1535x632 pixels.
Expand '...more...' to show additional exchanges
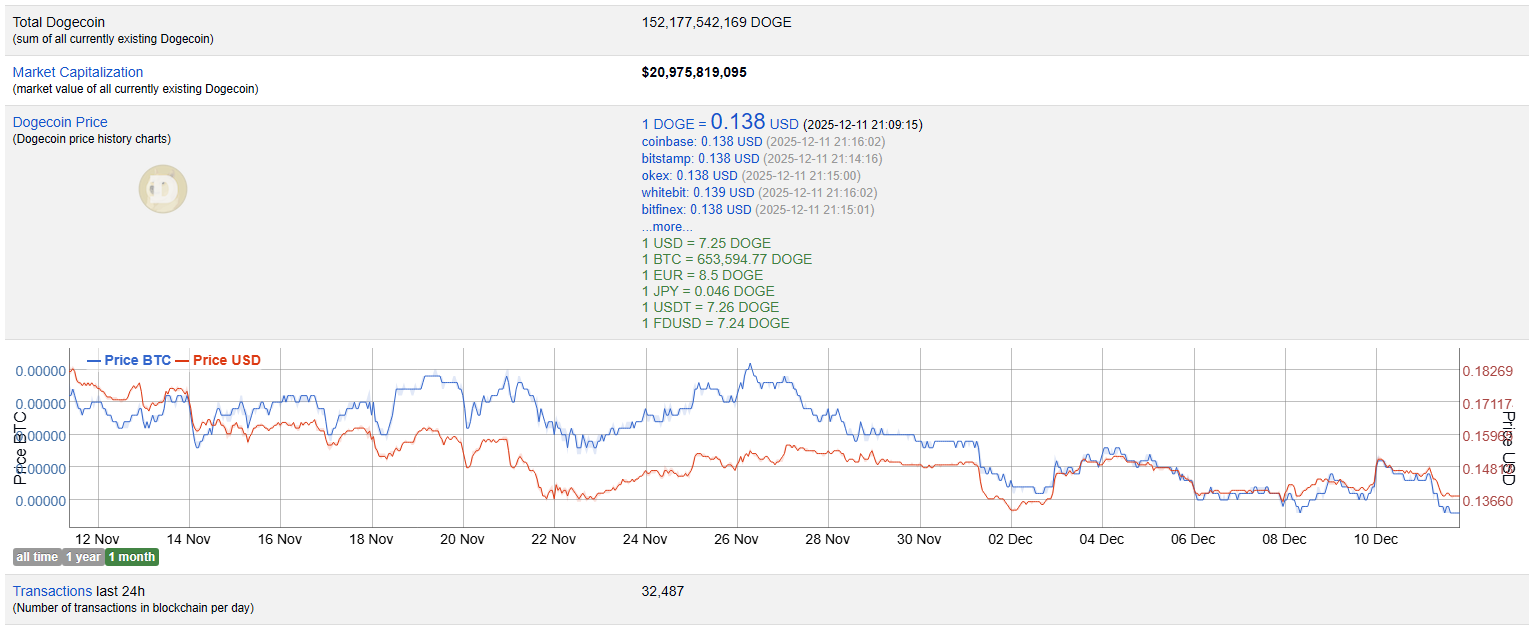666,227
